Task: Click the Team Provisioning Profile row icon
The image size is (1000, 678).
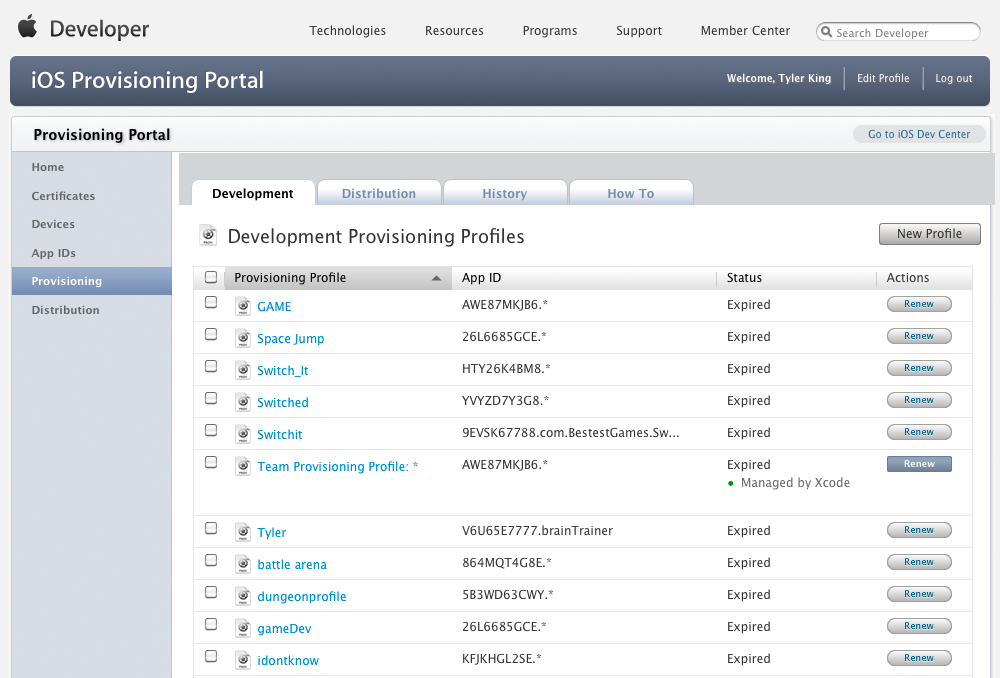Action: point(243,465)
